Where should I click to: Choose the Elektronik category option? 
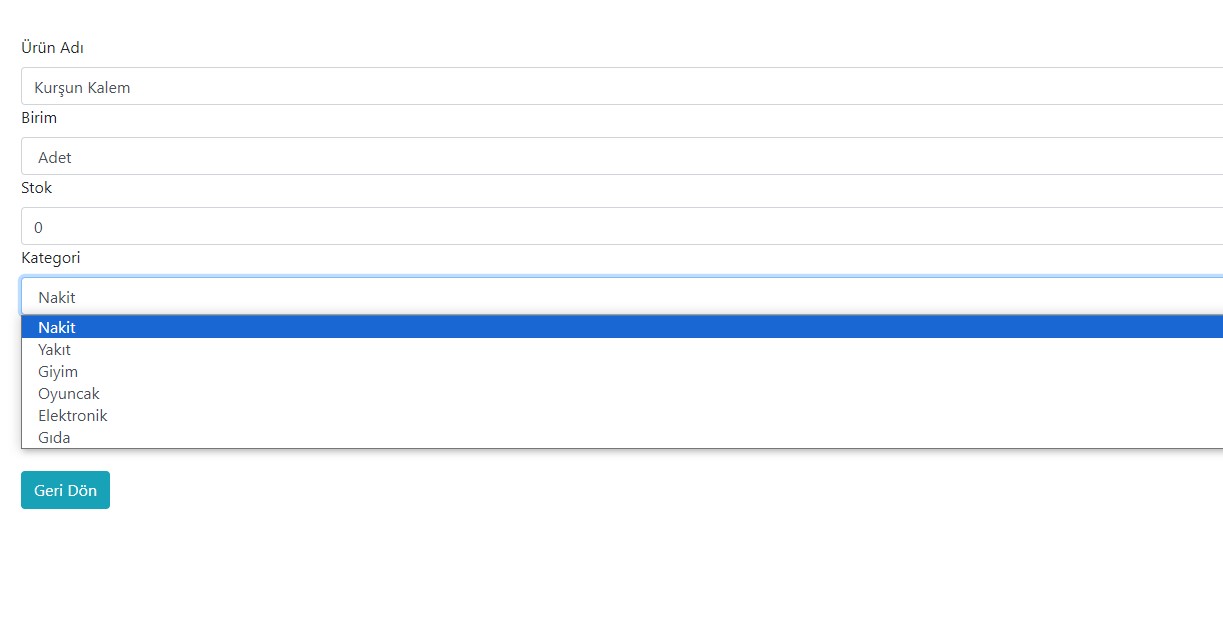(72, 416)
